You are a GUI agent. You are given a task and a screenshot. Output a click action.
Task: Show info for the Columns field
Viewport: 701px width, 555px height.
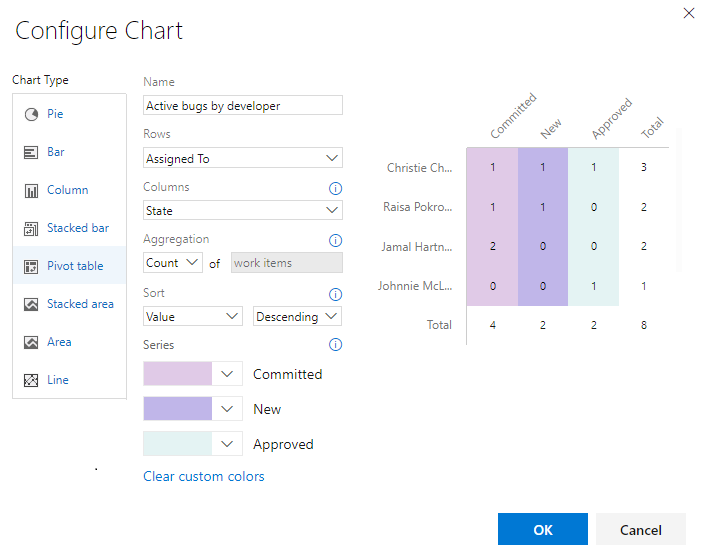(335, 188)
